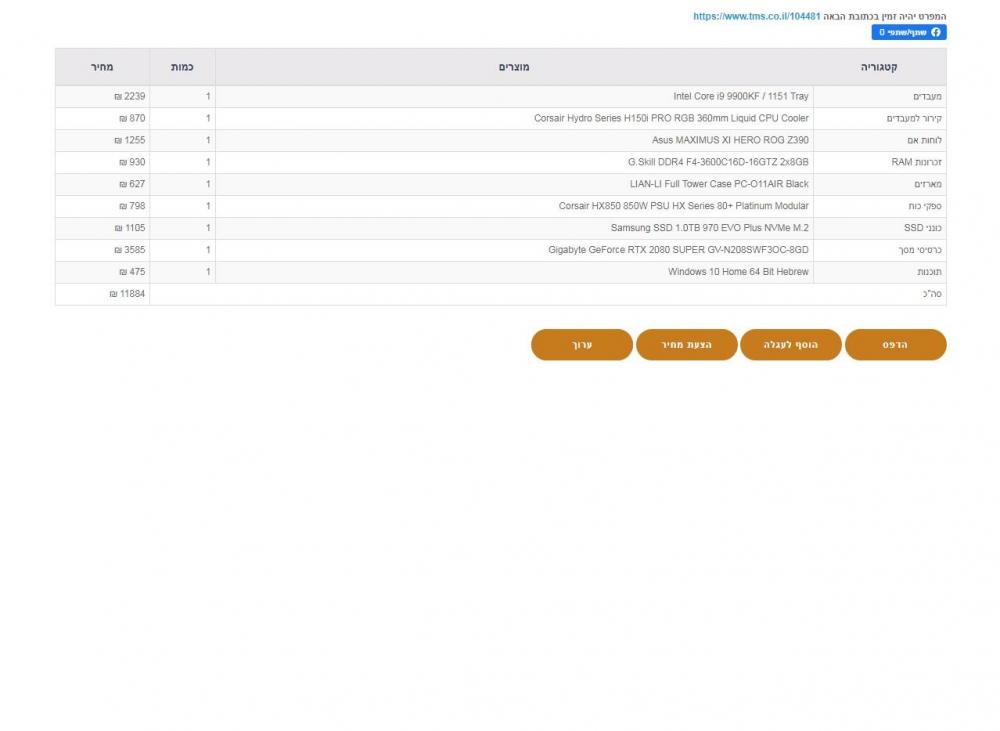1000x731 pixels.
Task: Open the tms.co.il/104481 spec link
Action: click(756, 17)
